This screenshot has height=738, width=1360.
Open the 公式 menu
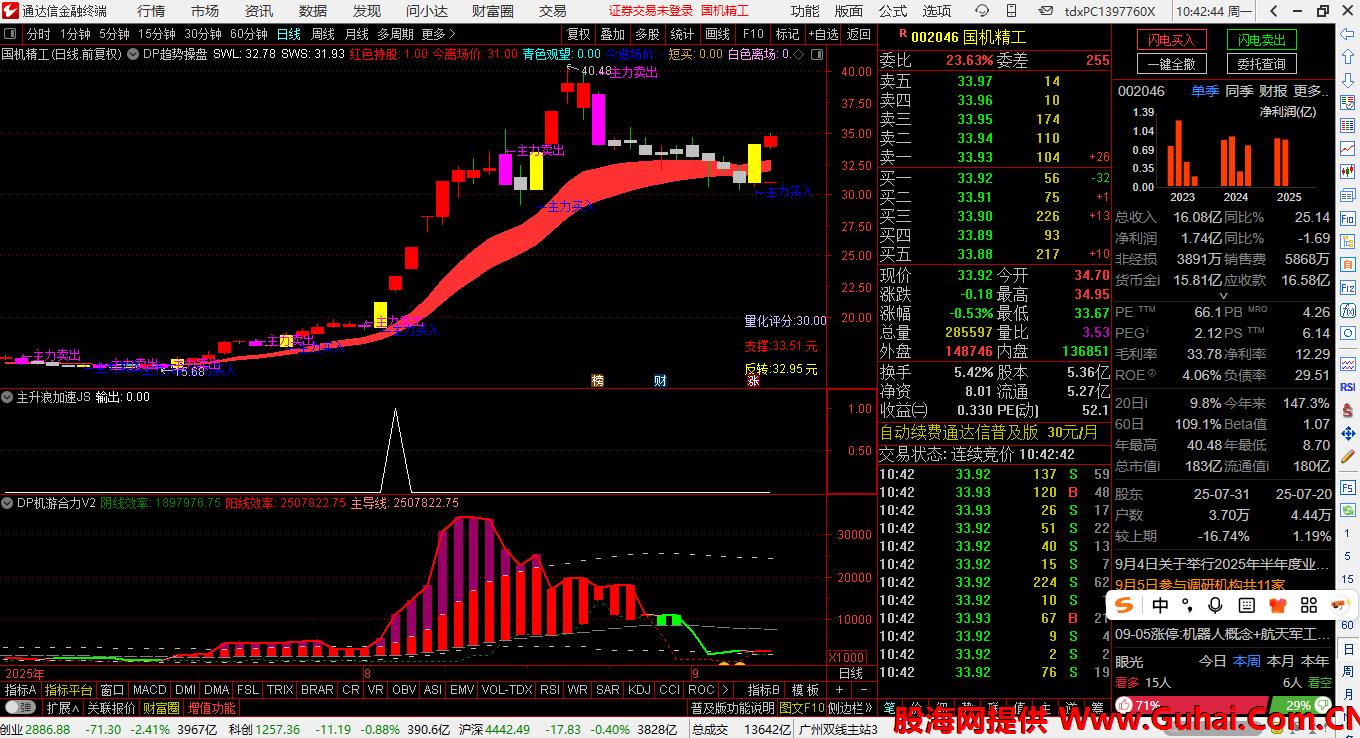[892, 11]
